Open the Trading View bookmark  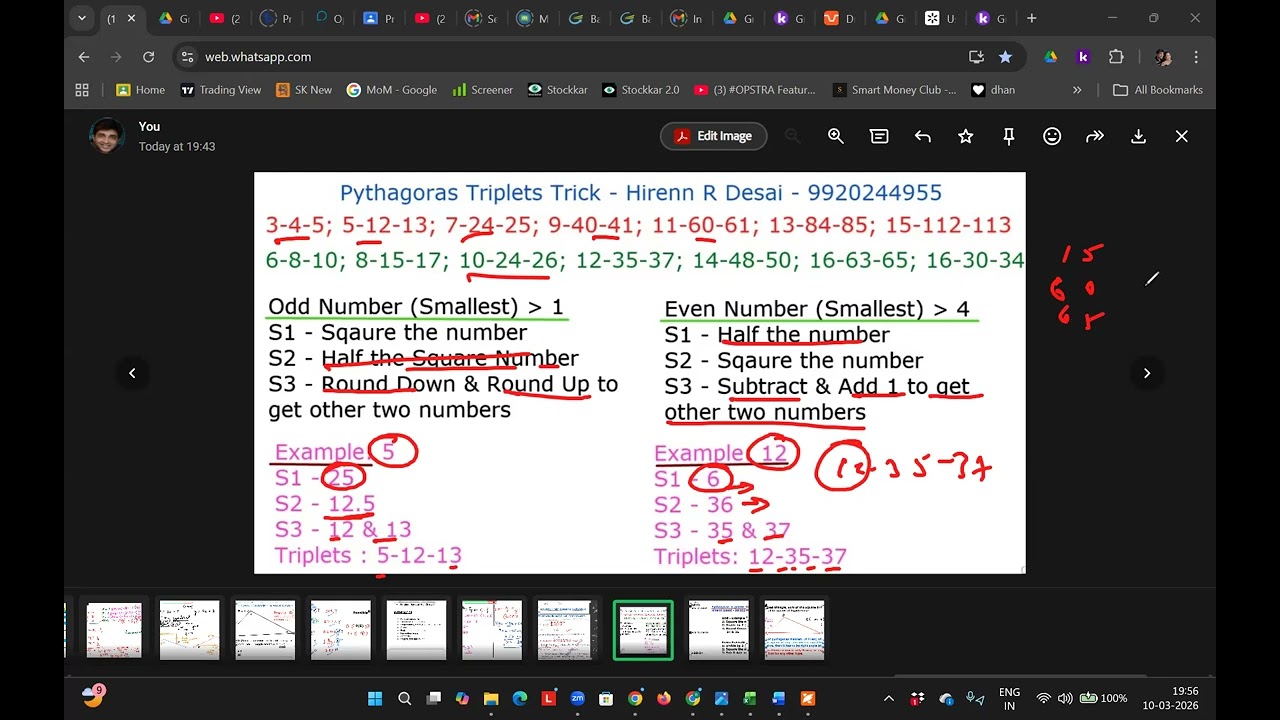[x=220, y=90]
